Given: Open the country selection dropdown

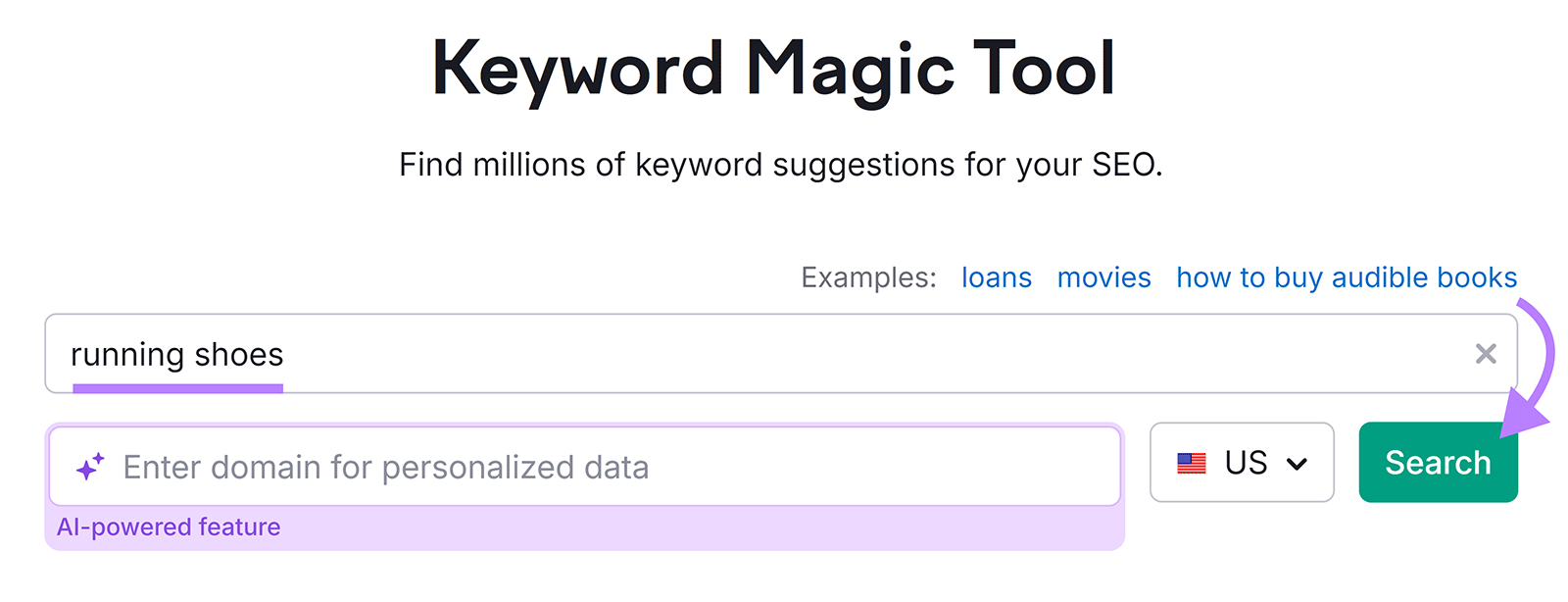Looking at the screenshot, I should 1242,462.
